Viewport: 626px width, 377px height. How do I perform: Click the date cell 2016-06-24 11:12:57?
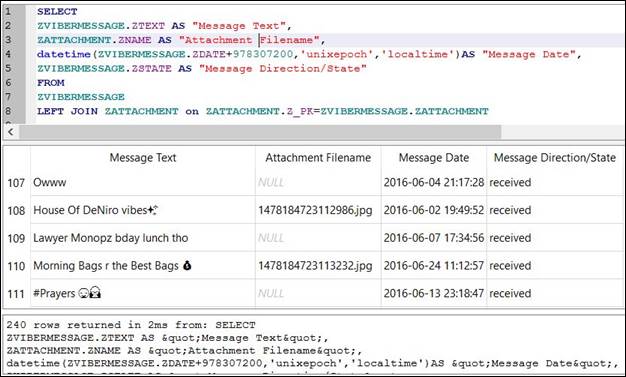click(x=434, y=266)
